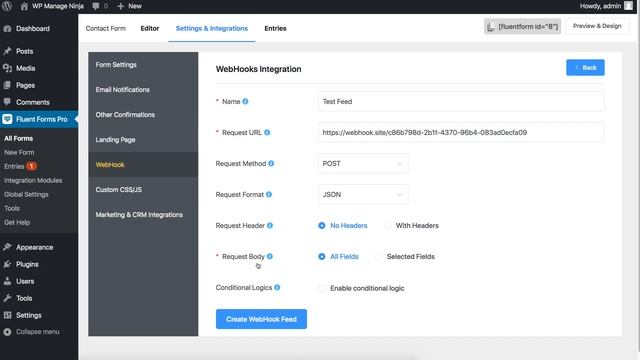This screenshot has width=640, height=360.
Task: Select the No Headers radio button
Action: (322, 225)
